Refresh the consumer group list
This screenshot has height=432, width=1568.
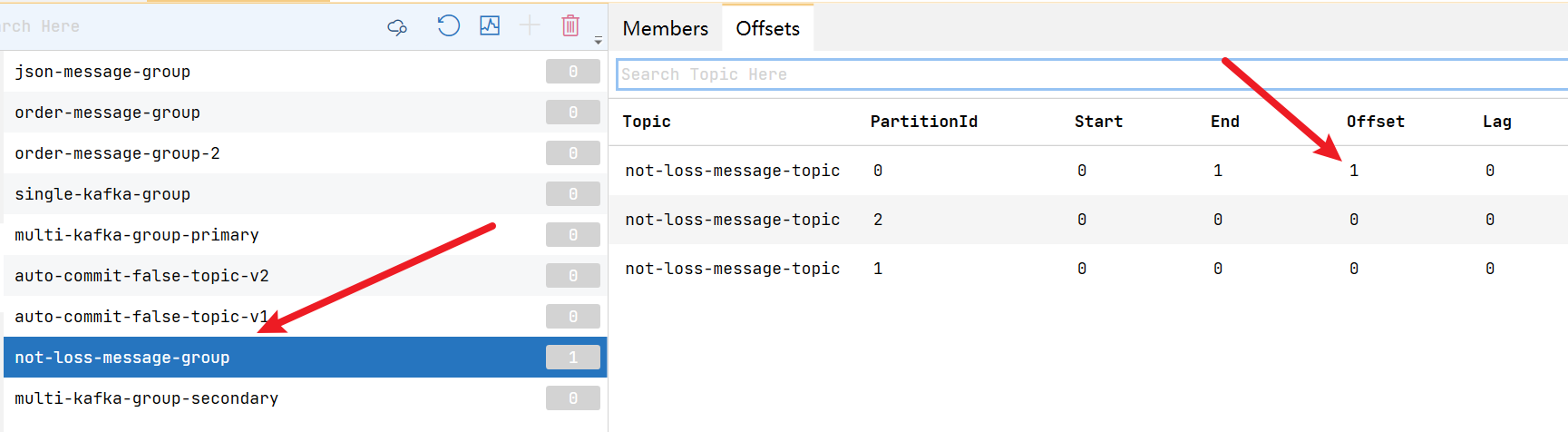tap(448, 25)
